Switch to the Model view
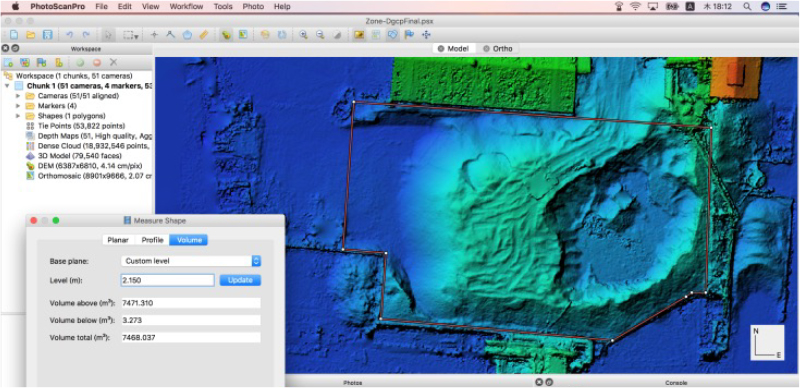This screenshot has width=800, height=388. click(454, 48)
